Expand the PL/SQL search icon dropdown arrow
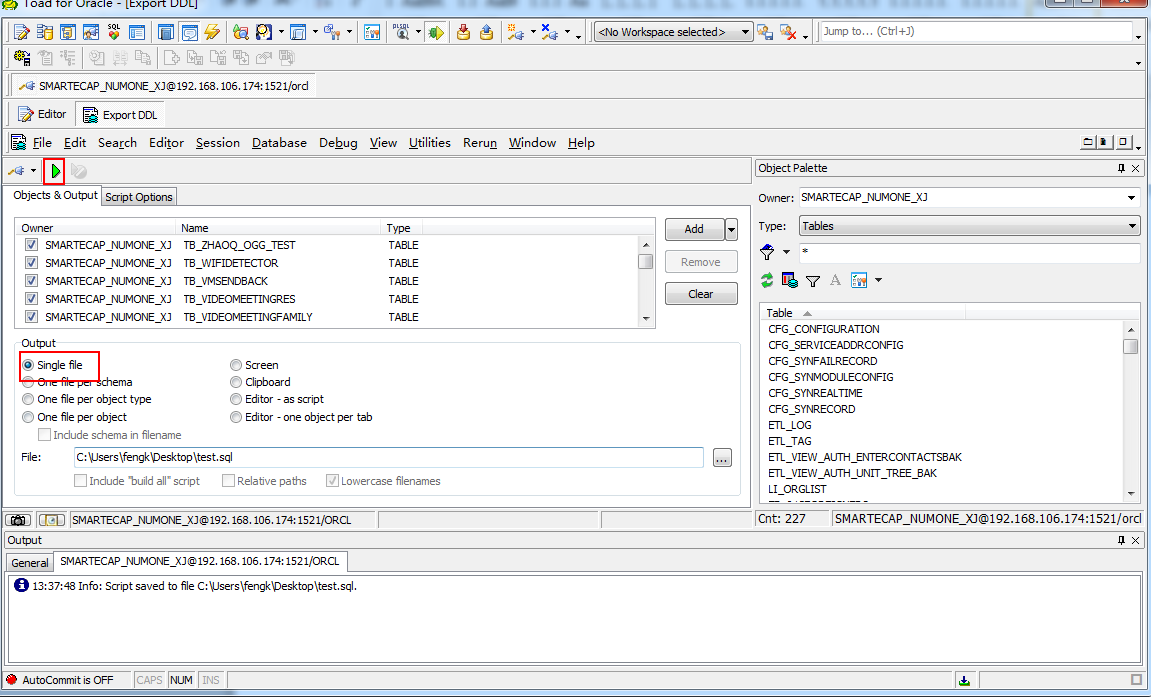1151x697 pixels. click(x=418, y=32)
